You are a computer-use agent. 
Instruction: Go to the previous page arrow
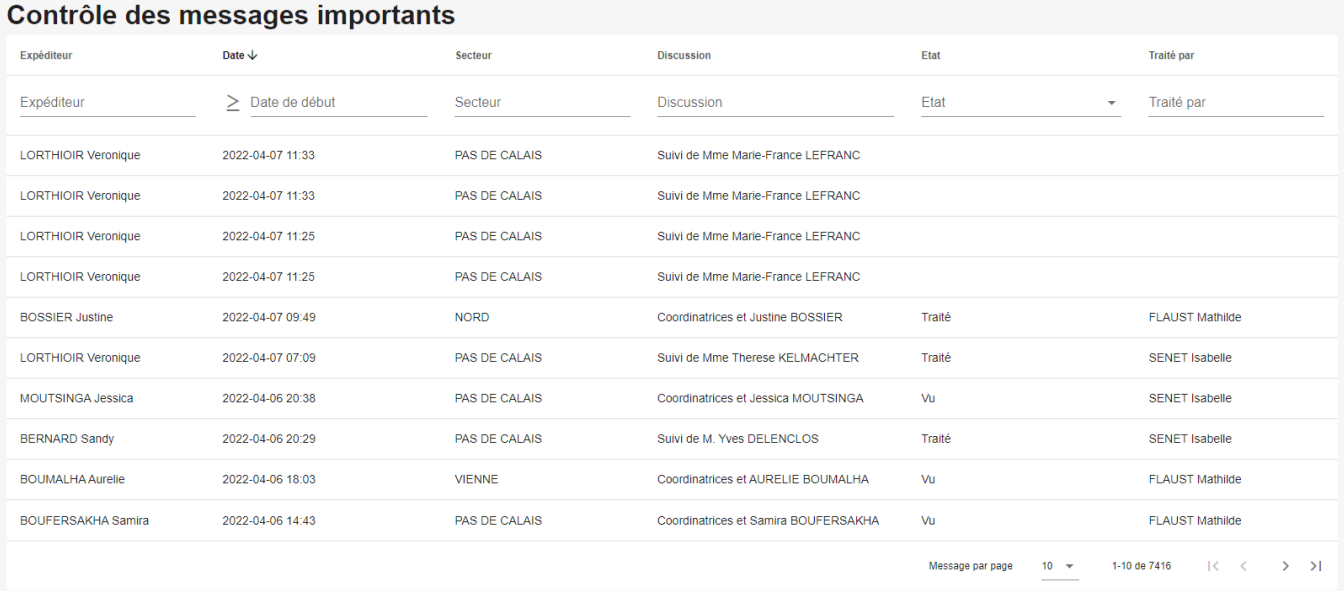(1244, 566)
